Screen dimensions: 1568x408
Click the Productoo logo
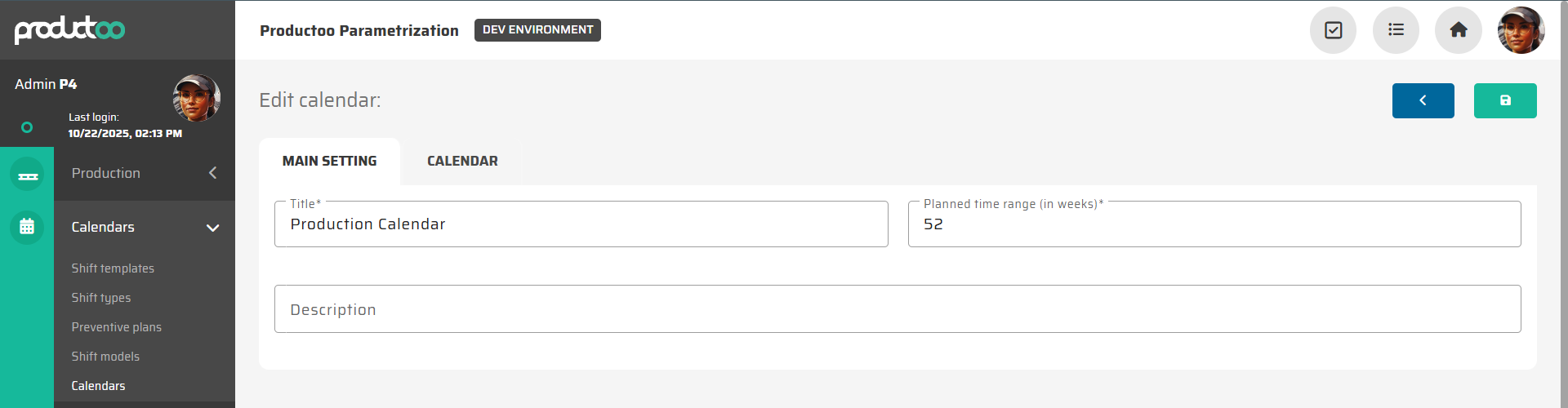pos(69,29)
